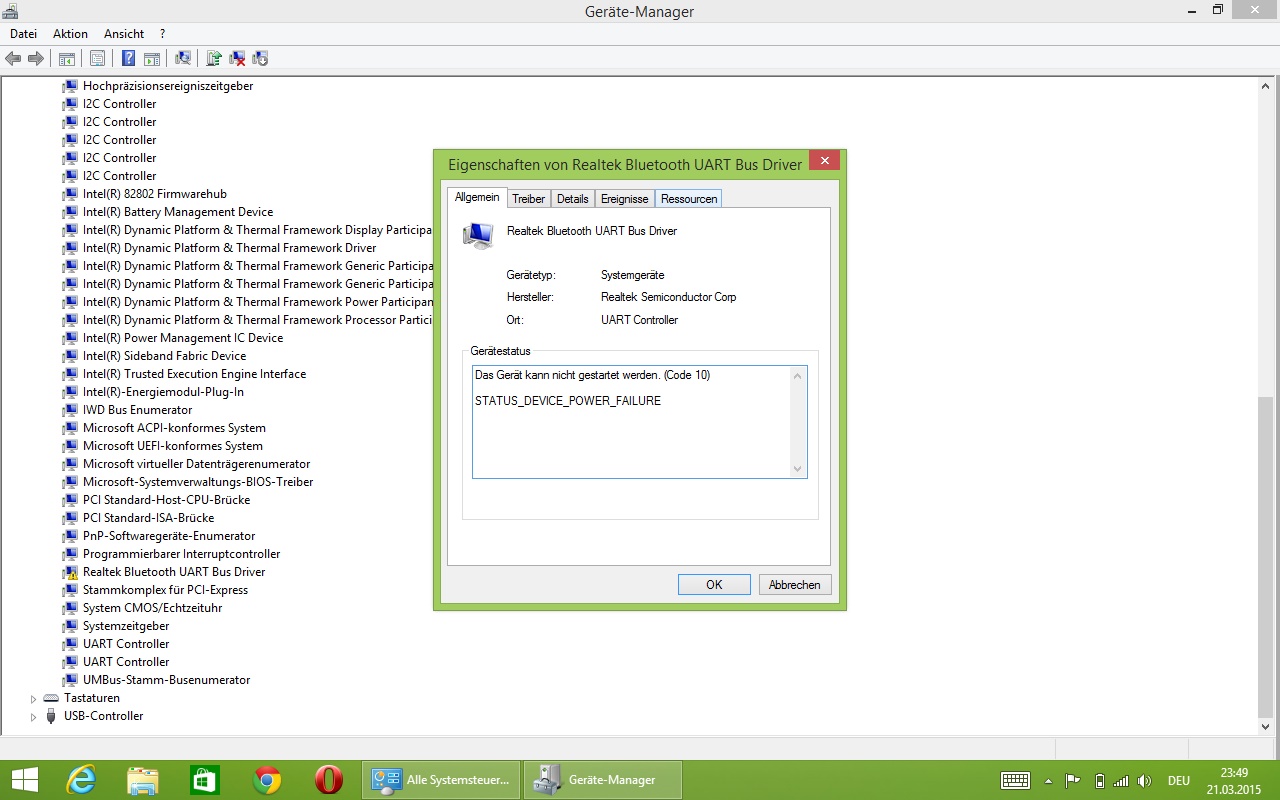Launch Opera browser from taskbar
Screen dimensions: 1280x800
(x=329, y=780)
